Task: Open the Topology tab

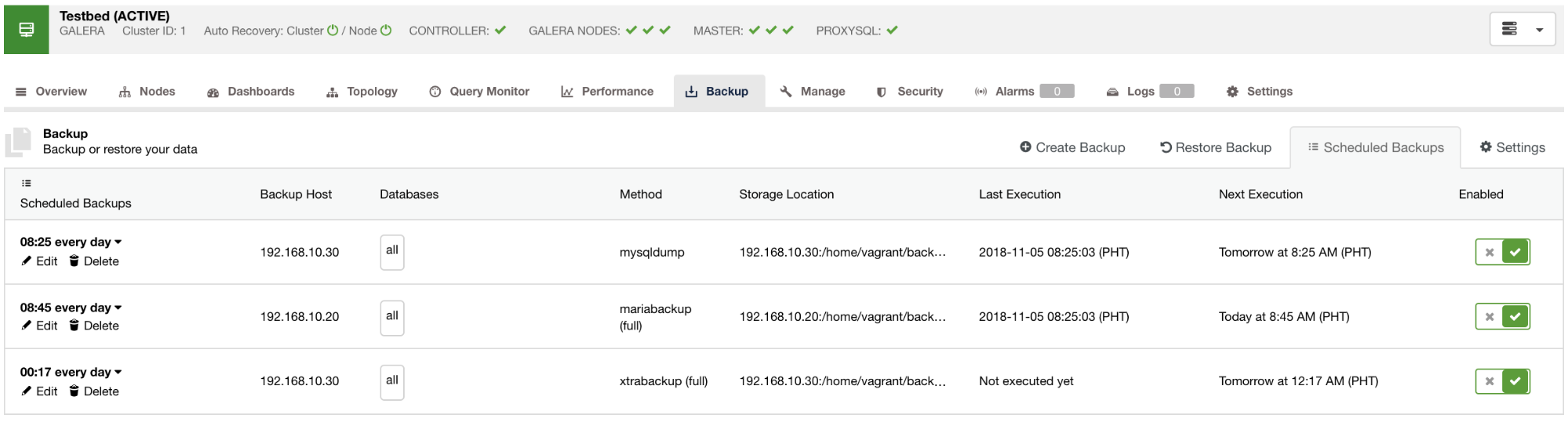Action: [x=362, y=92]
